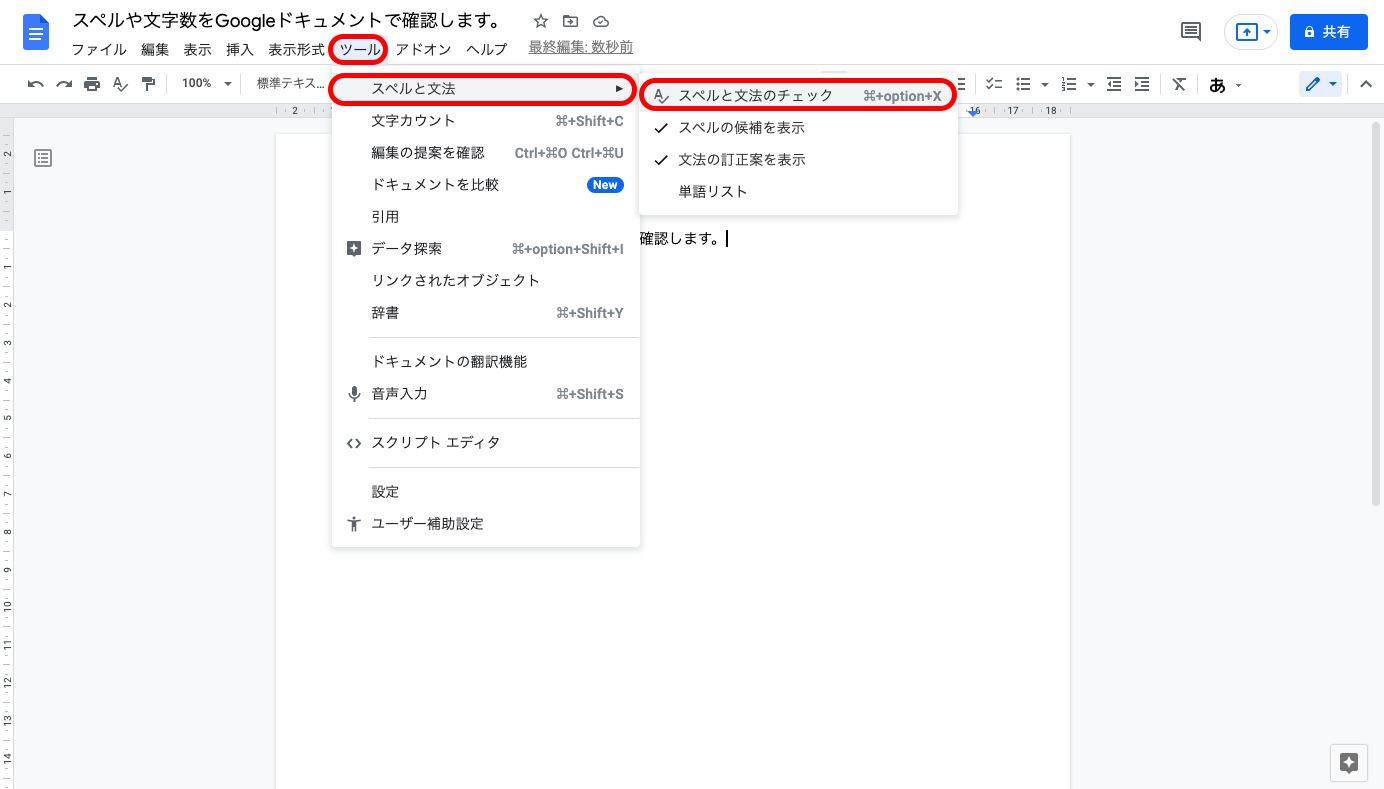This screenshot has width=1384, height=789.
Task: Click the blue 共有 share button
Action: coord(1328,32)
